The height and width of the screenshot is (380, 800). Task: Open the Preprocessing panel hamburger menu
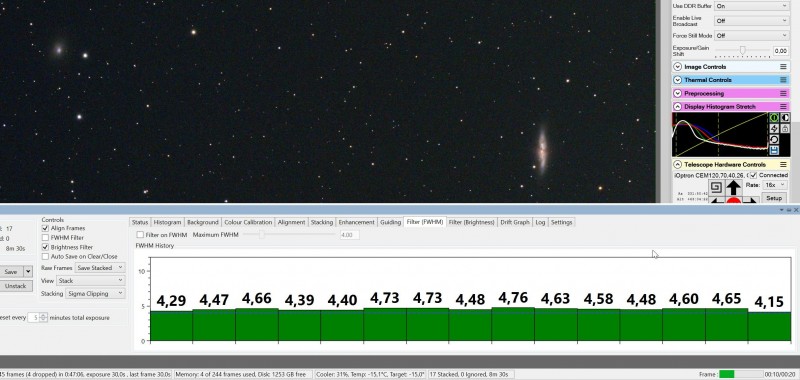[783, 93]
